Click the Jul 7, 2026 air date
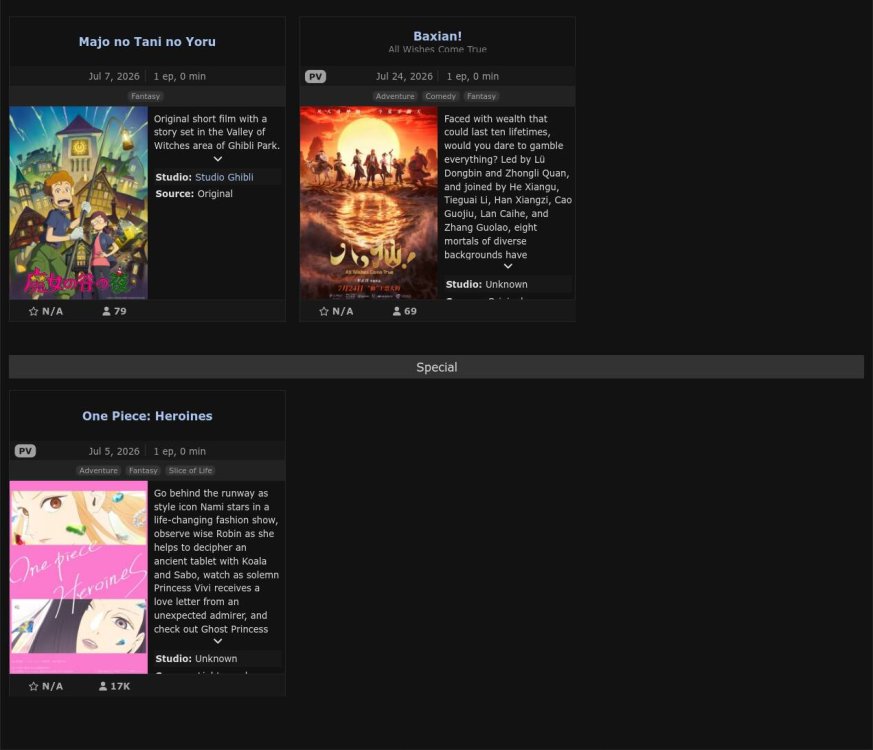873x750 pixels. (x=114, y=76)
